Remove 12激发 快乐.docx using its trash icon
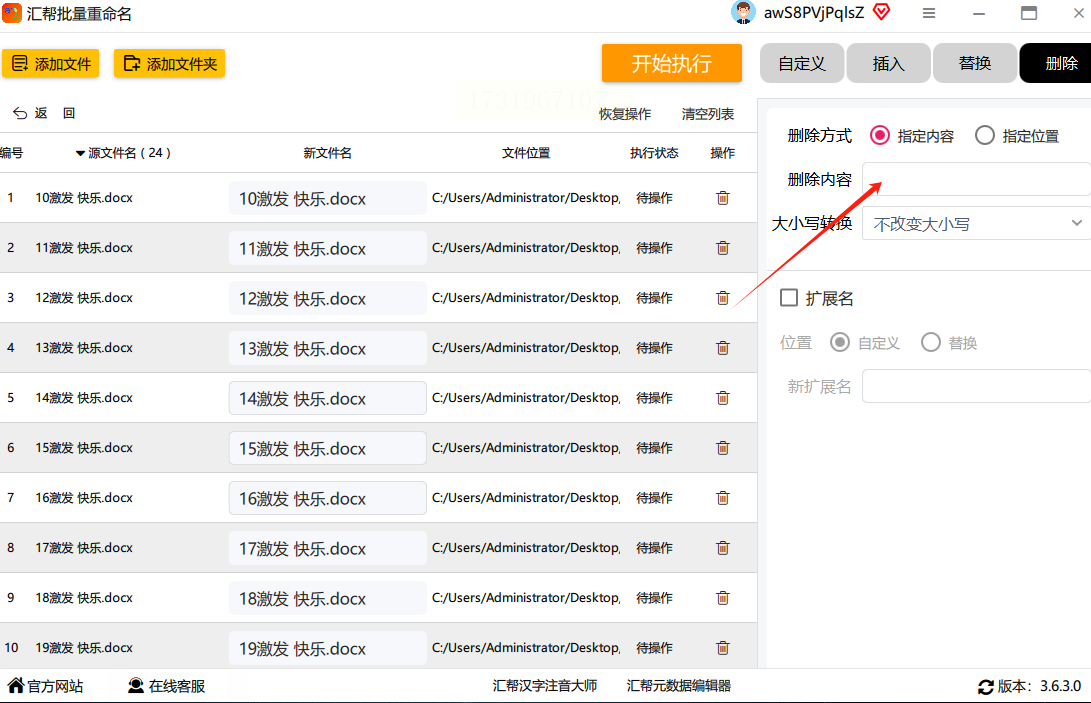 tap(723, 299)
